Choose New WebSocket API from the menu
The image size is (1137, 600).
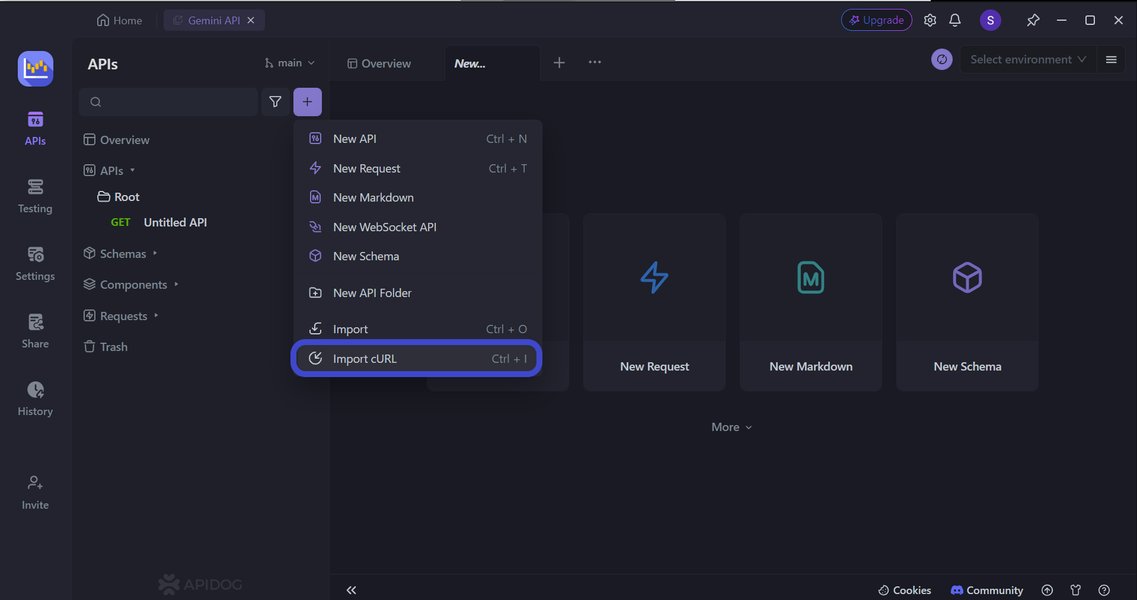pyautogui.click(x=418, y=227)
